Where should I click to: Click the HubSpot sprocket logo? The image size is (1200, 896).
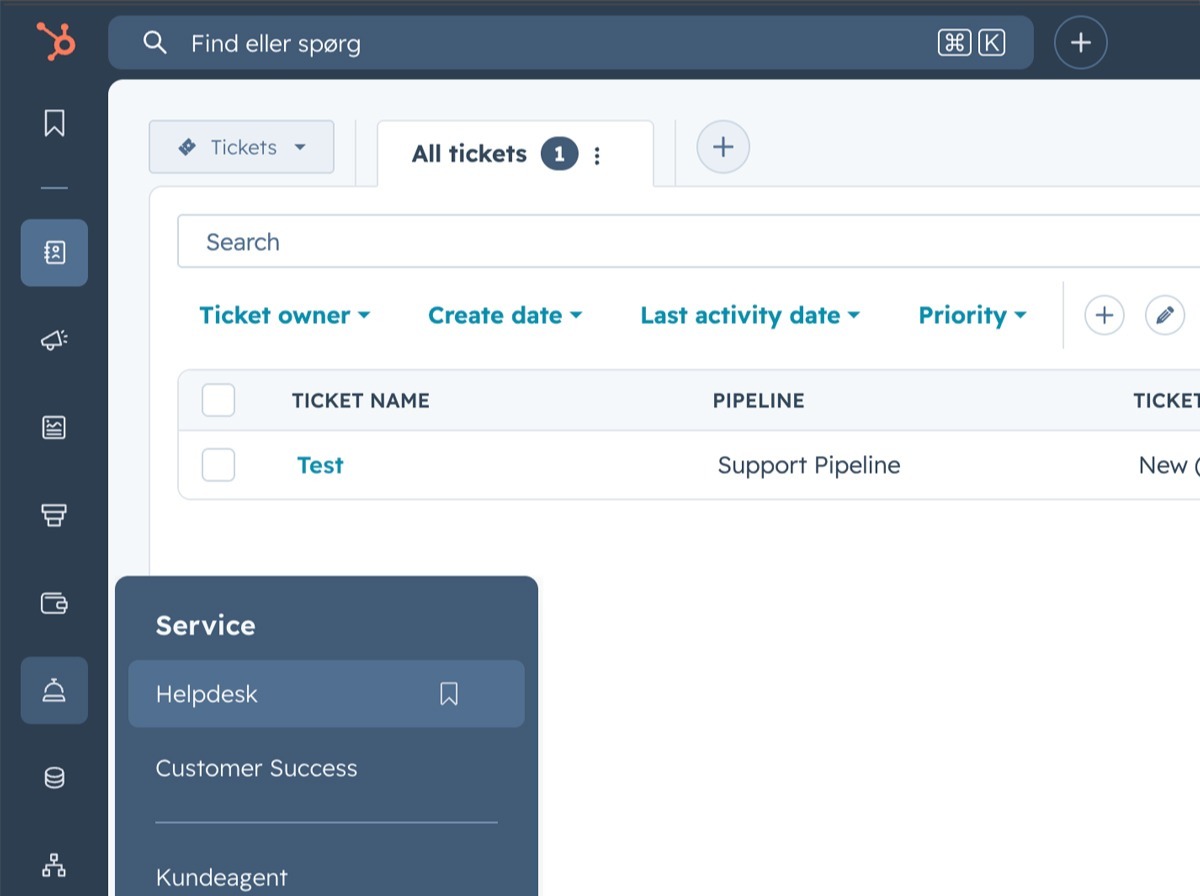pos(55,42)
